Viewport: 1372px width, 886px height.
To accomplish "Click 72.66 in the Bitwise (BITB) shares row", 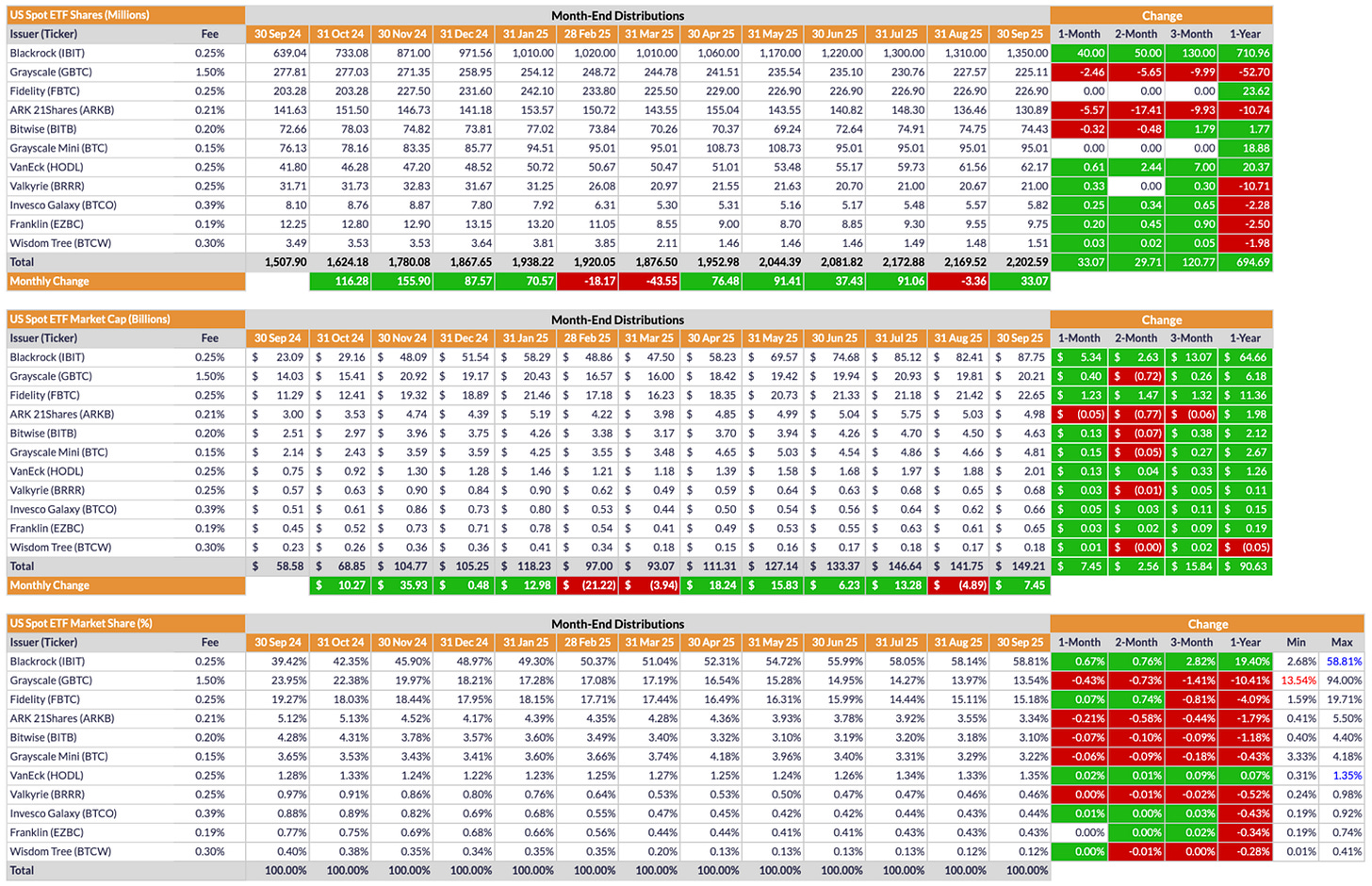I will coord(292,129).
